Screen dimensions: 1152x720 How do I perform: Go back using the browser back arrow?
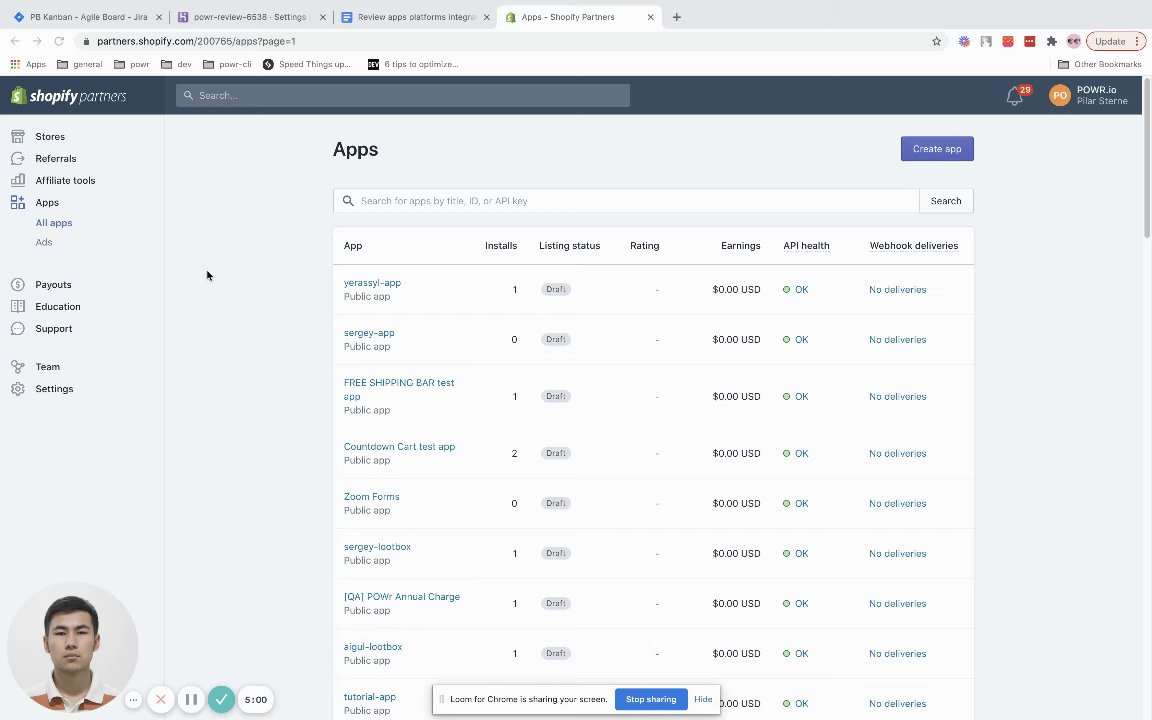15,42
